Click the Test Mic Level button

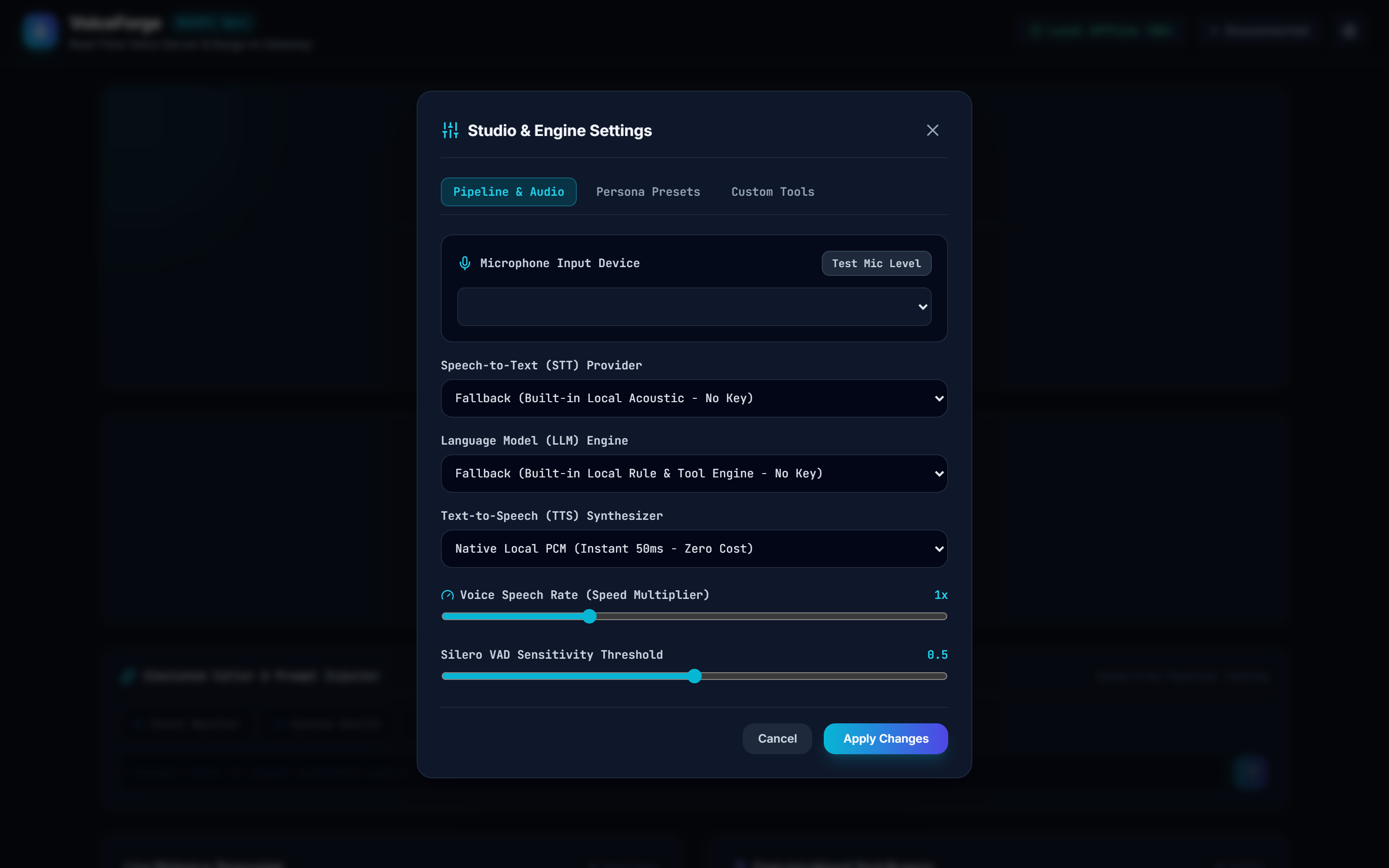tap(876, 263)
